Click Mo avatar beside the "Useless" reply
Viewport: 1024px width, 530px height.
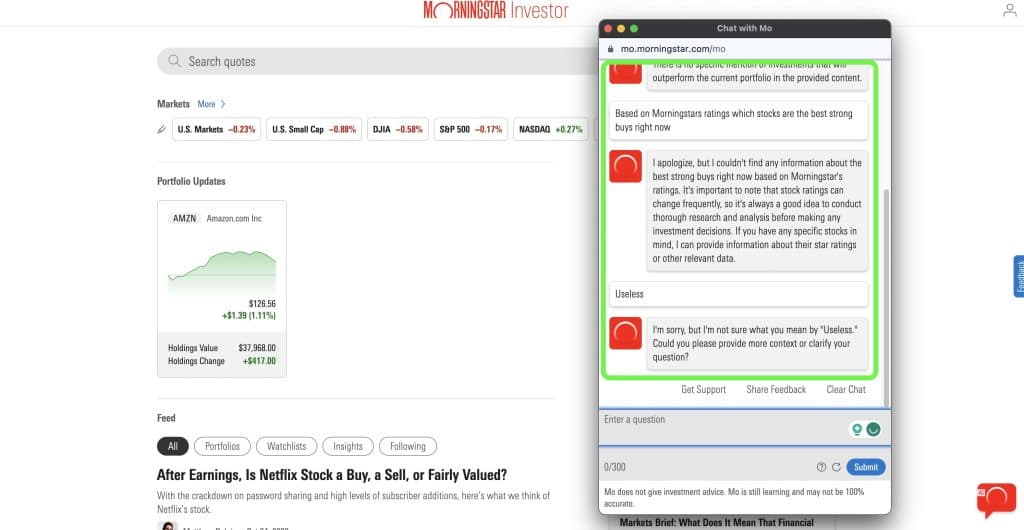pos(625,333)
